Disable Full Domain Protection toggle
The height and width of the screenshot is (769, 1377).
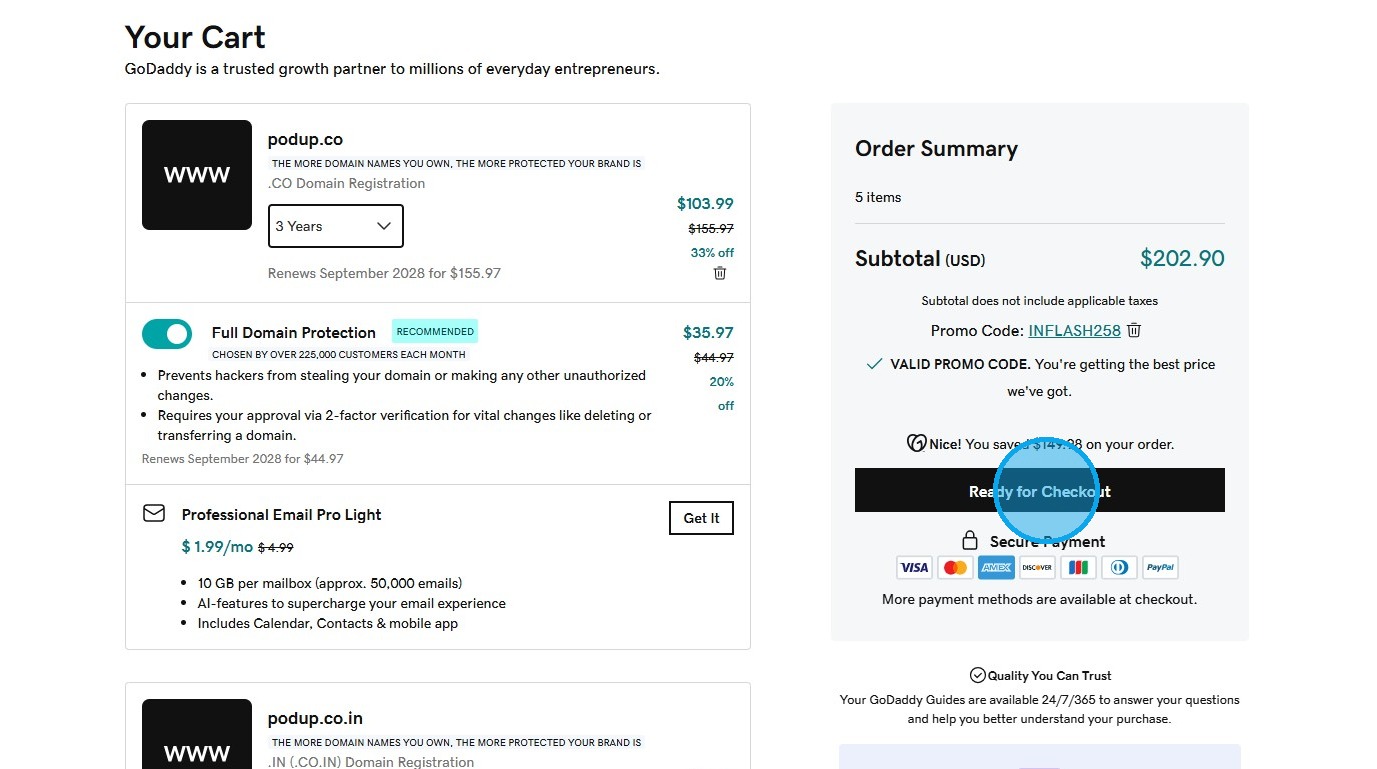click(x=167, y=334)
